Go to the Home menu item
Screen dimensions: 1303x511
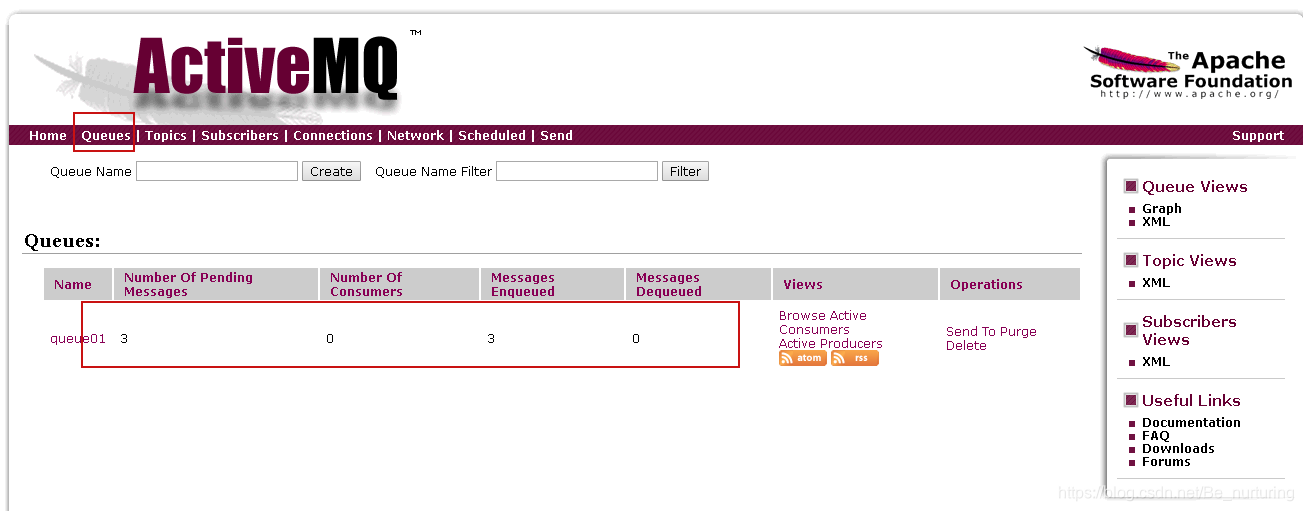pos(48,136)
